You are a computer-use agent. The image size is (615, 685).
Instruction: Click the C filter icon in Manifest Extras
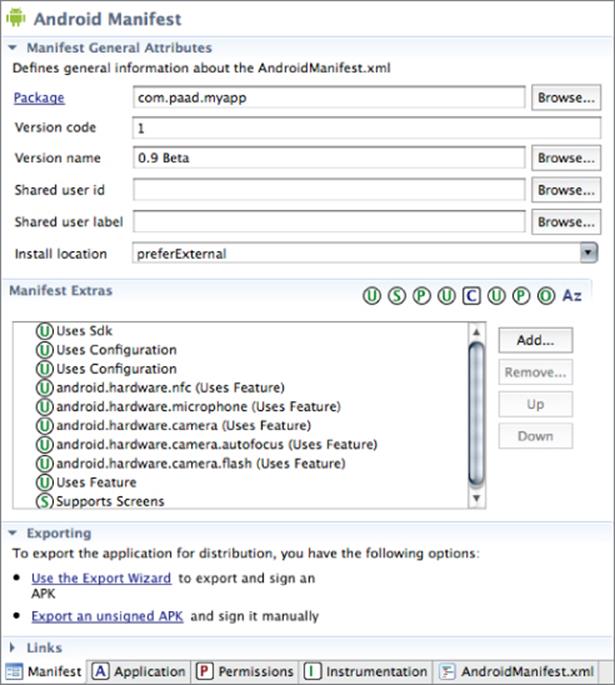pos(471,296)
